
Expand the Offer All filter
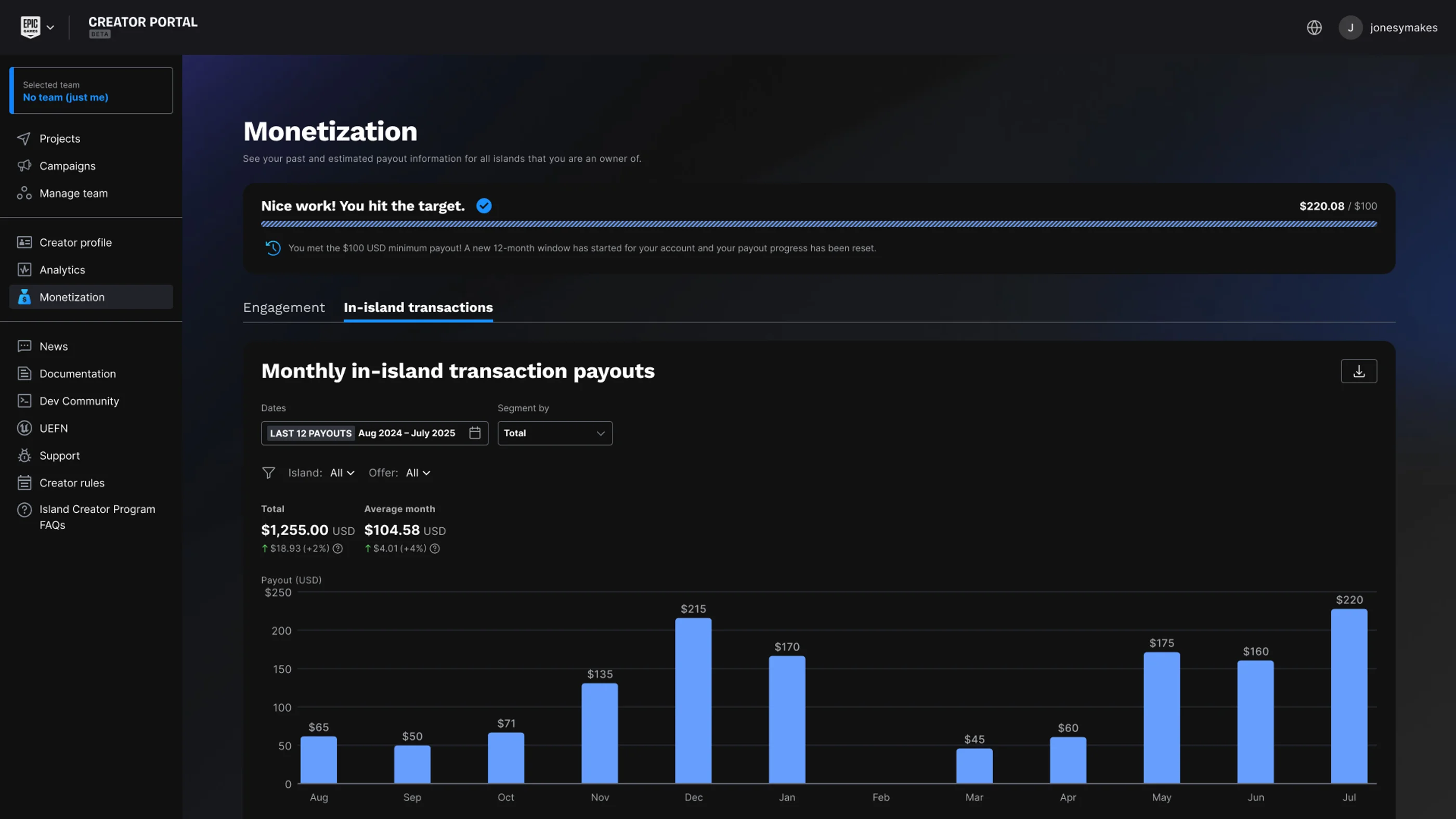[x=418, y=473]
